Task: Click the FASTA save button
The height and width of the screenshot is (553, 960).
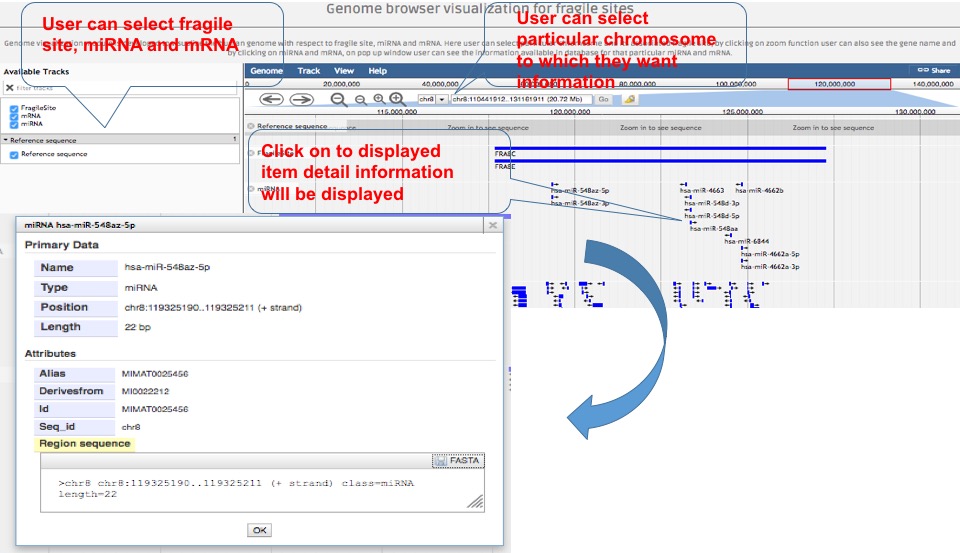Action: (x=458, y=460)
